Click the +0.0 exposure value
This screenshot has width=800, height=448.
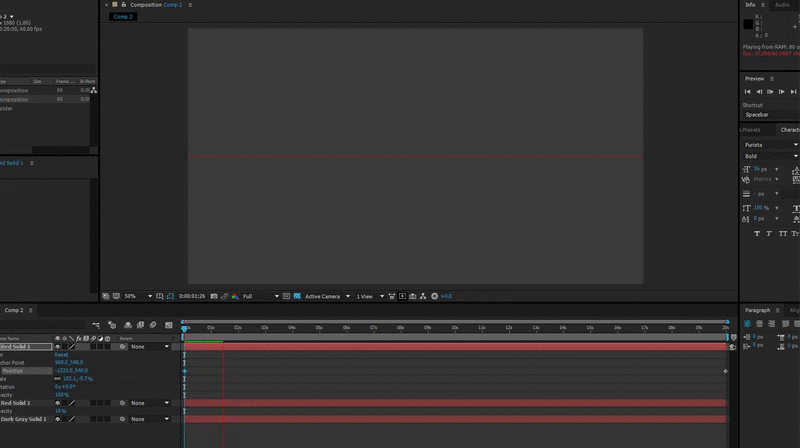click(x=446, y=296)
